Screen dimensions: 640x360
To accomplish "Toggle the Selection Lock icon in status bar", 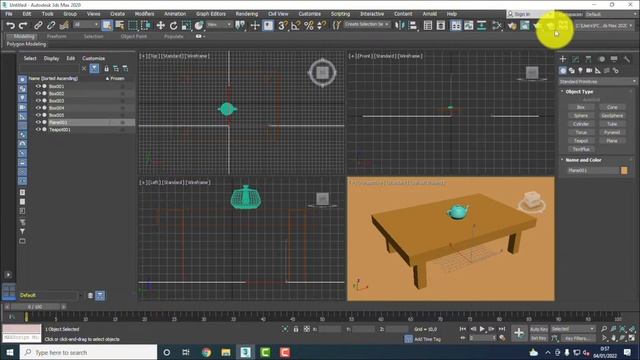I will [x=296, y=329].
